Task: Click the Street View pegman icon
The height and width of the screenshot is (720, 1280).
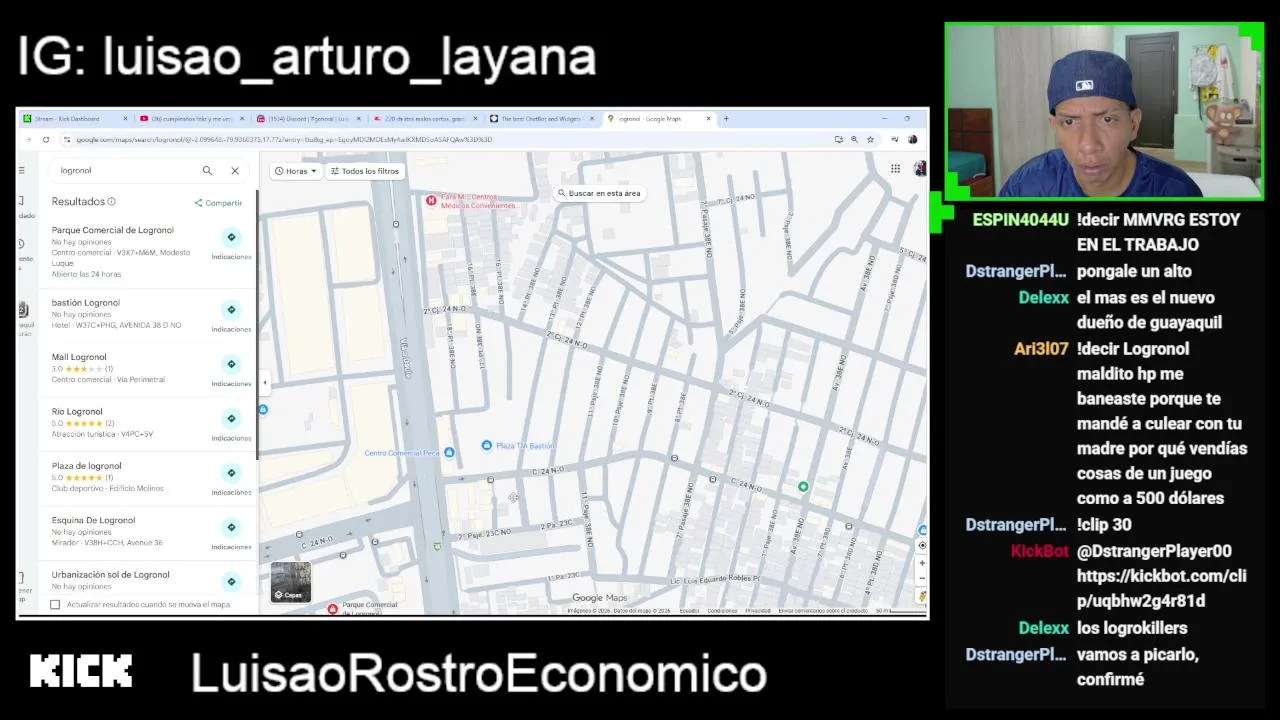Action: 922,596
